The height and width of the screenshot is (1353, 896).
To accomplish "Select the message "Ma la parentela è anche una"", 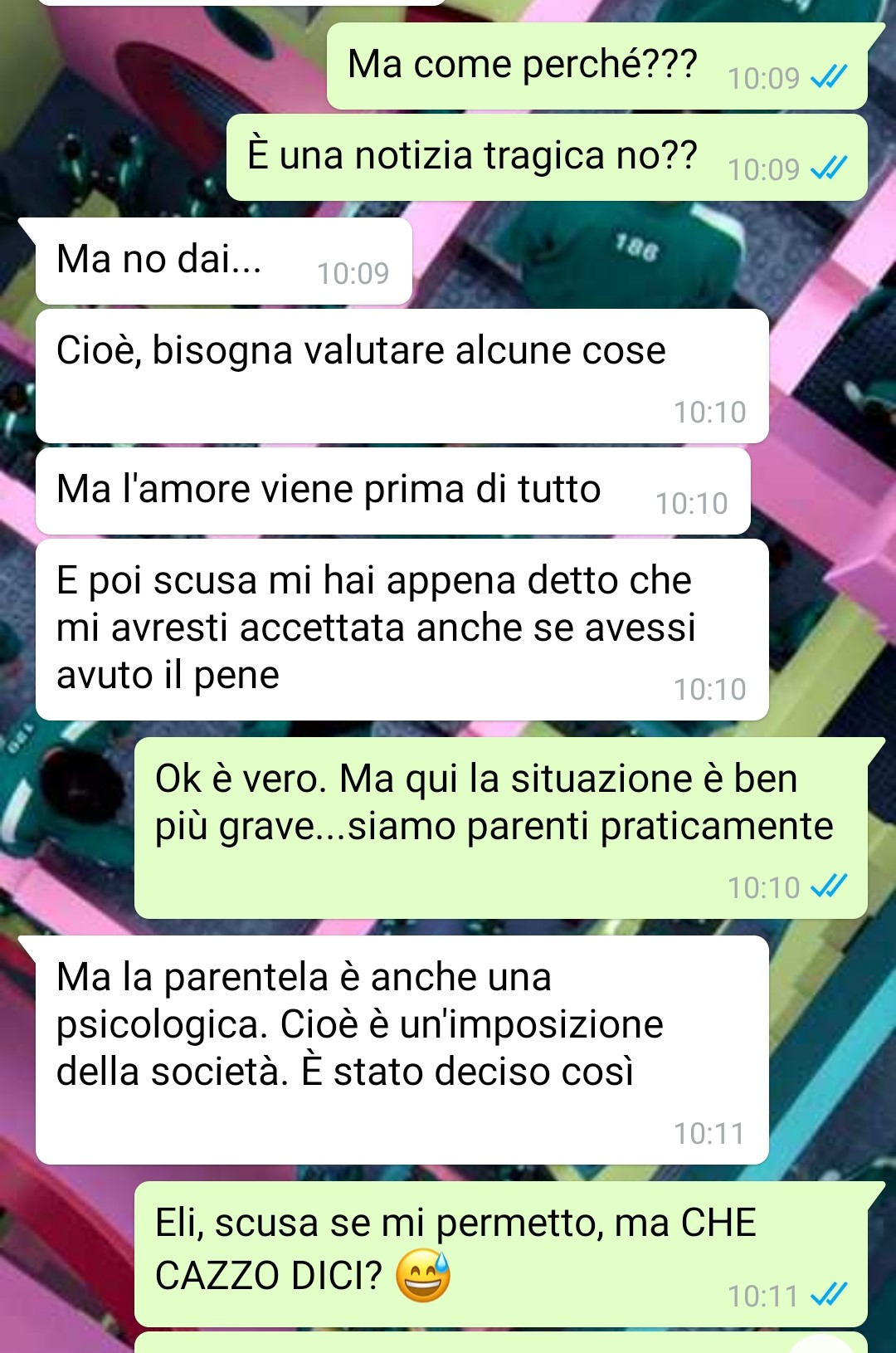I will (x=402, y=1050).
